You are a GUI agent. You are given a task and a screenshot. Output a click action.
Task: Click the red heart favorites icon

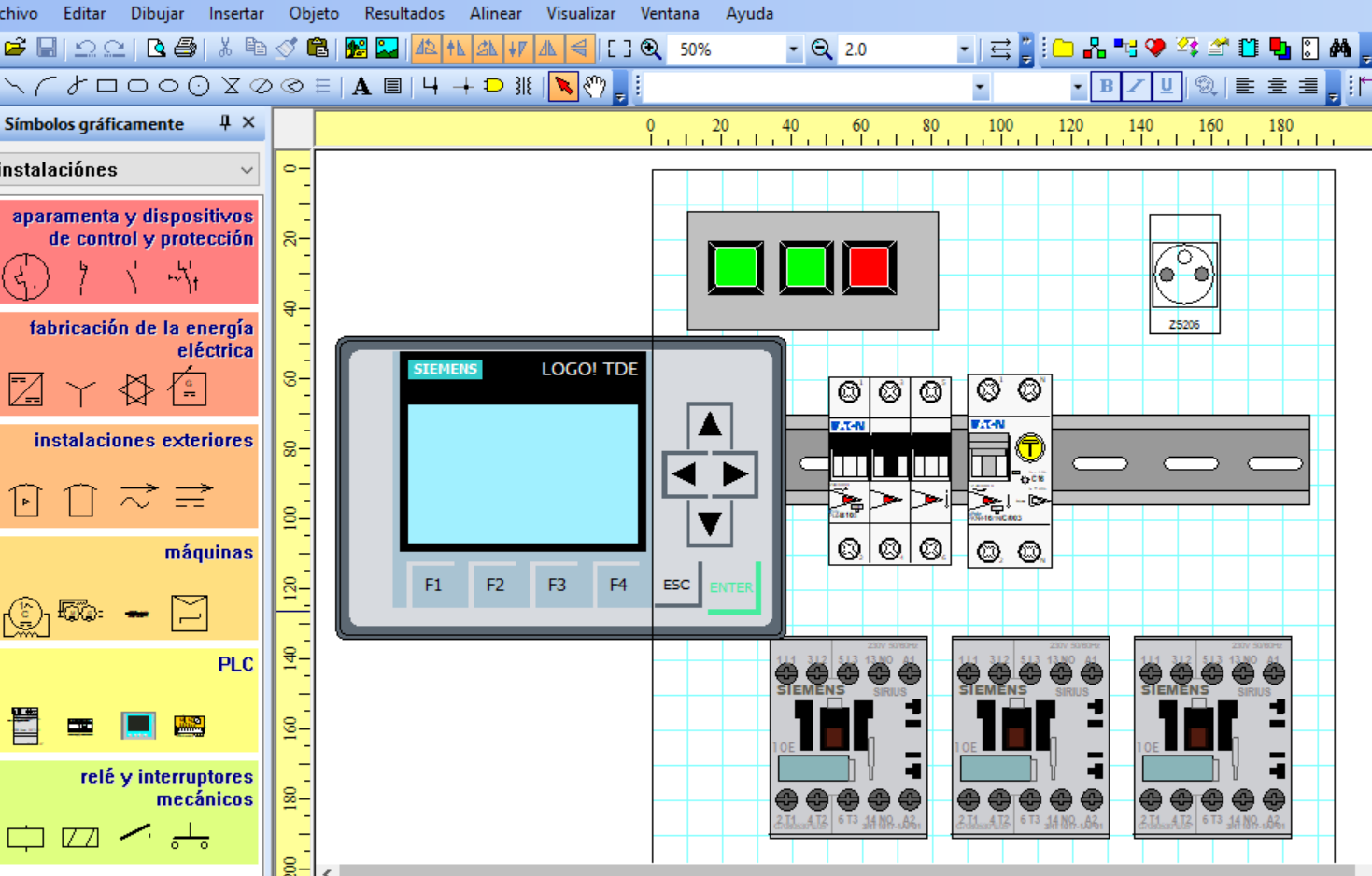click(1155, 49)
